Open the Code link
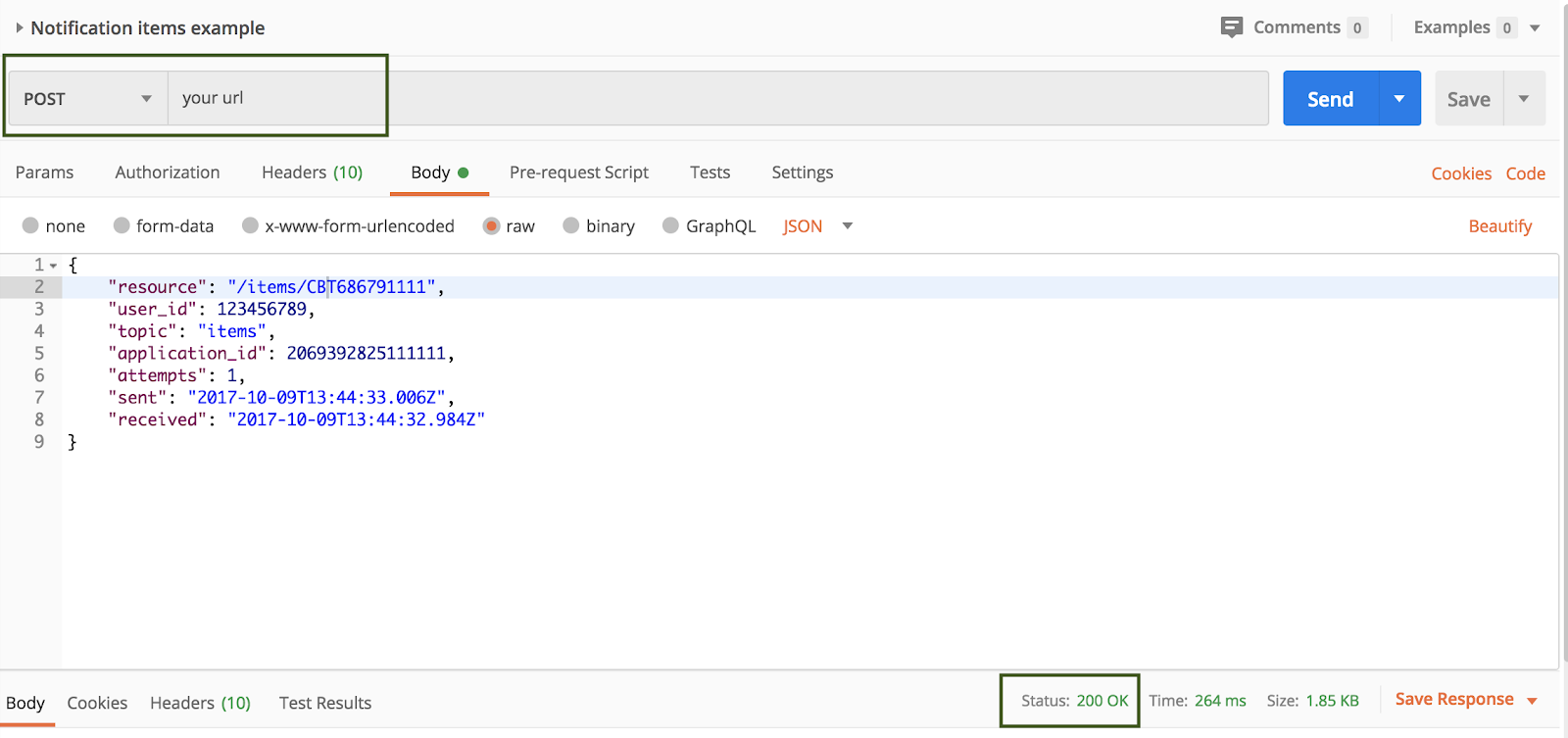The image size is (1568, 738). coord(1525,173)
